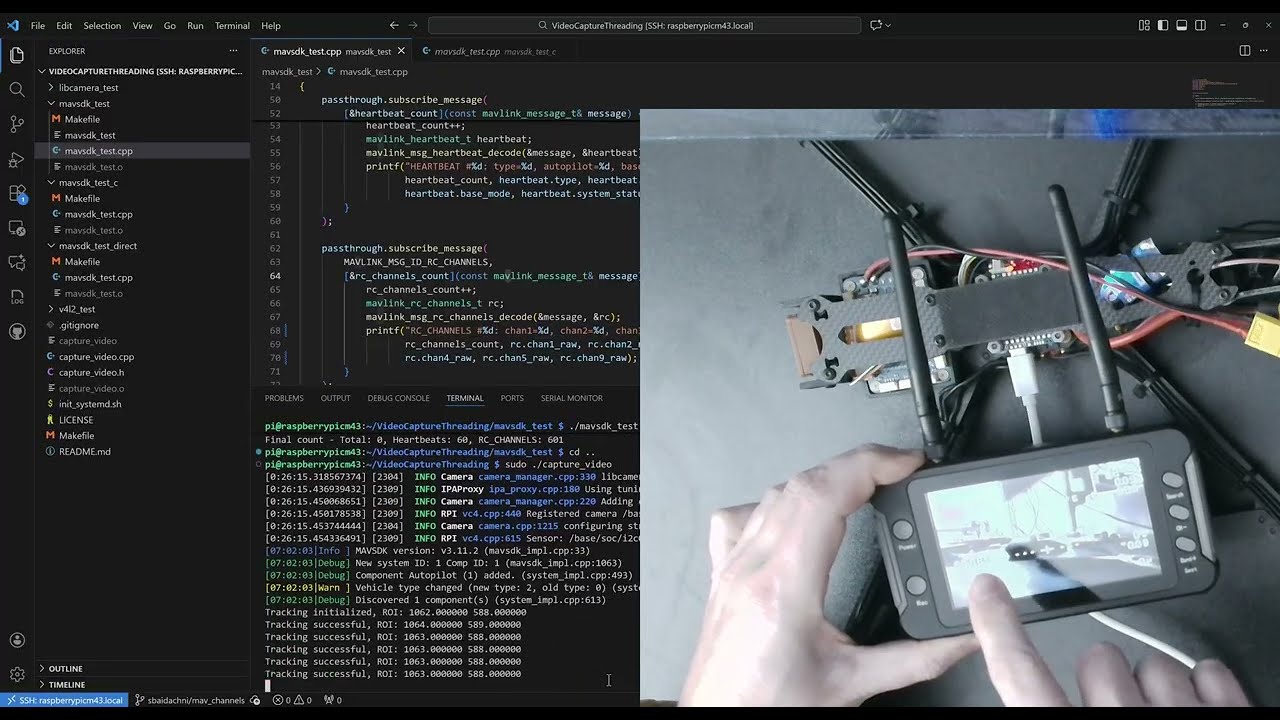Open capture_video.cpp in the explorer
Image resolution: width=1280 pixels, height=720 pixels.
click(x=96, y=356)
